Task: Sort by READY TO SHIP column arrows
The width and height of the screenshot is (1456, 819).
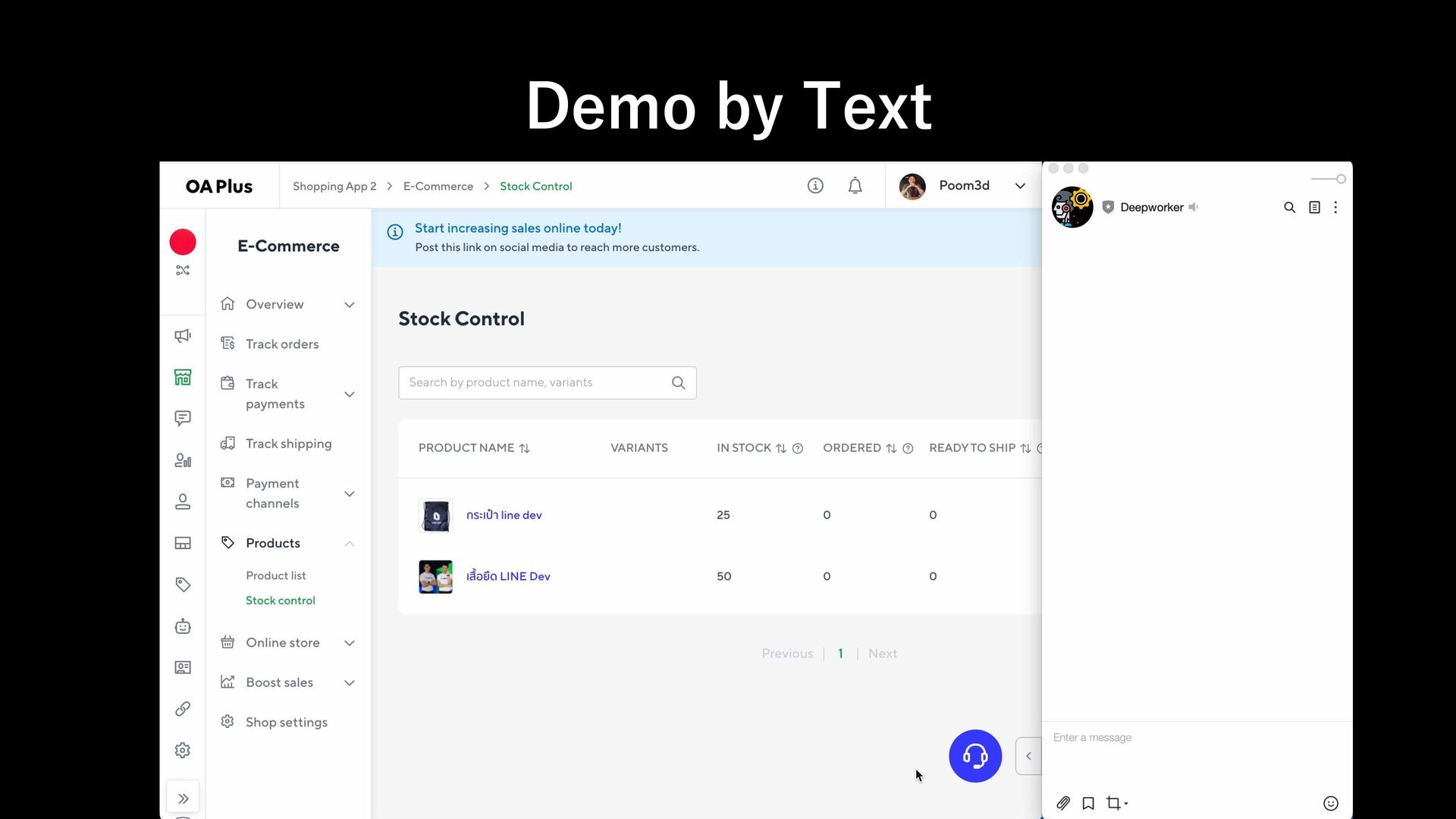Action: click(x=1025, y=448)
